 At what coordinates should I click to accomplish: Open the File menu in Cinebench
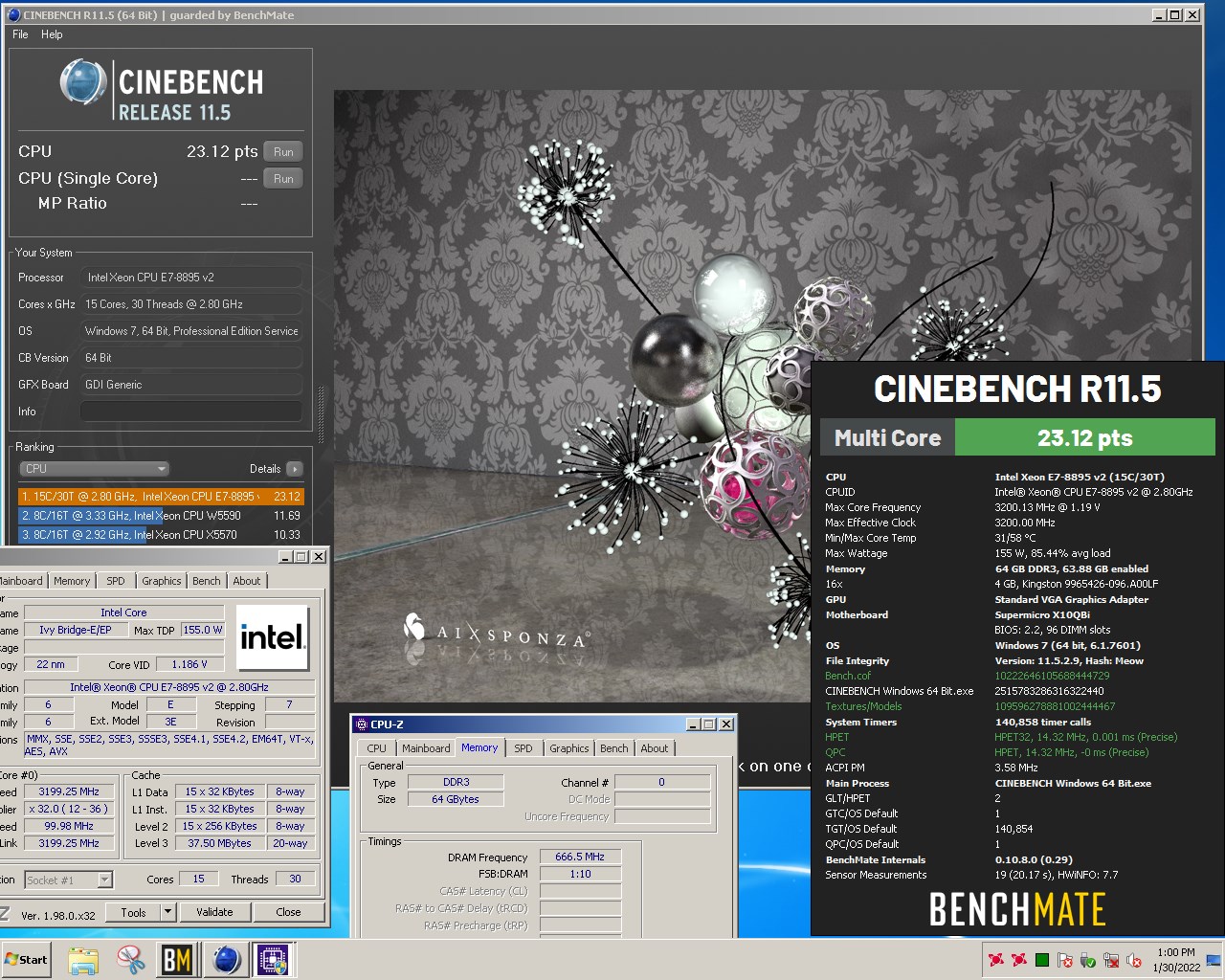click(x=20, y=34)
